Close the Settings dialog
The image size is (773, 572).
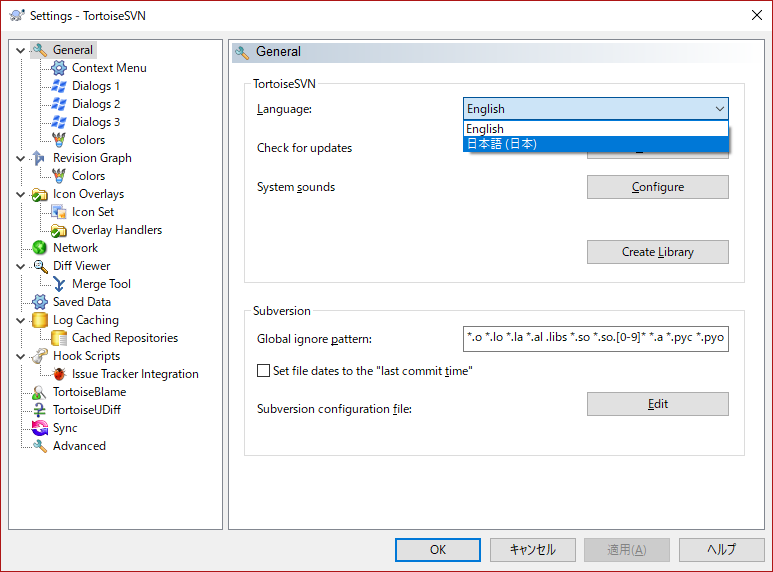(x=757, y=15)
